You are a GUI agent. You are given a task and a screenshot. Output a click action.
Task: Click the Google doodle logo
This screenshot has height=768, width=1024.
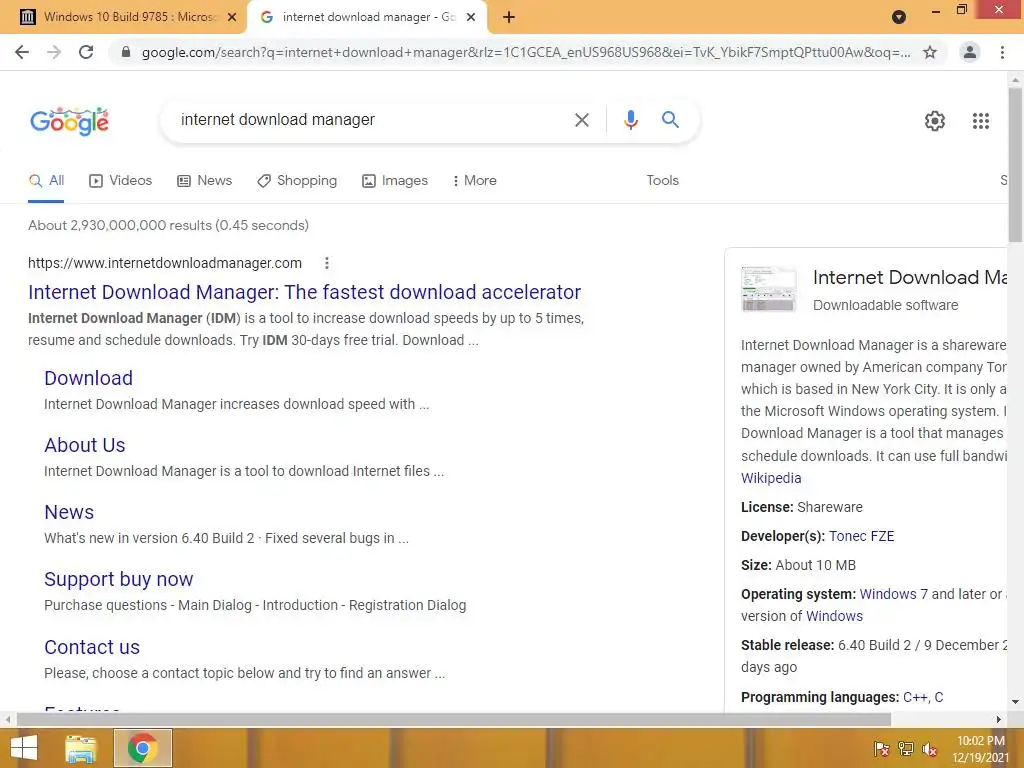[69, 121]
